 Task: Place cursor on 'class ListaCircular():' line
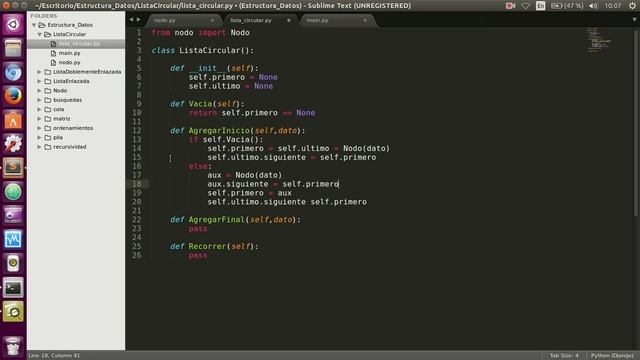202,51
